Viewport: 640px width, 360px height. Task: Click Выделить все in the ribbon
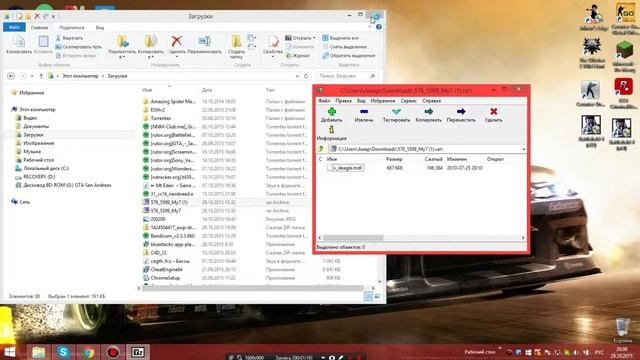pyautogui.click(x=340, y=38)
